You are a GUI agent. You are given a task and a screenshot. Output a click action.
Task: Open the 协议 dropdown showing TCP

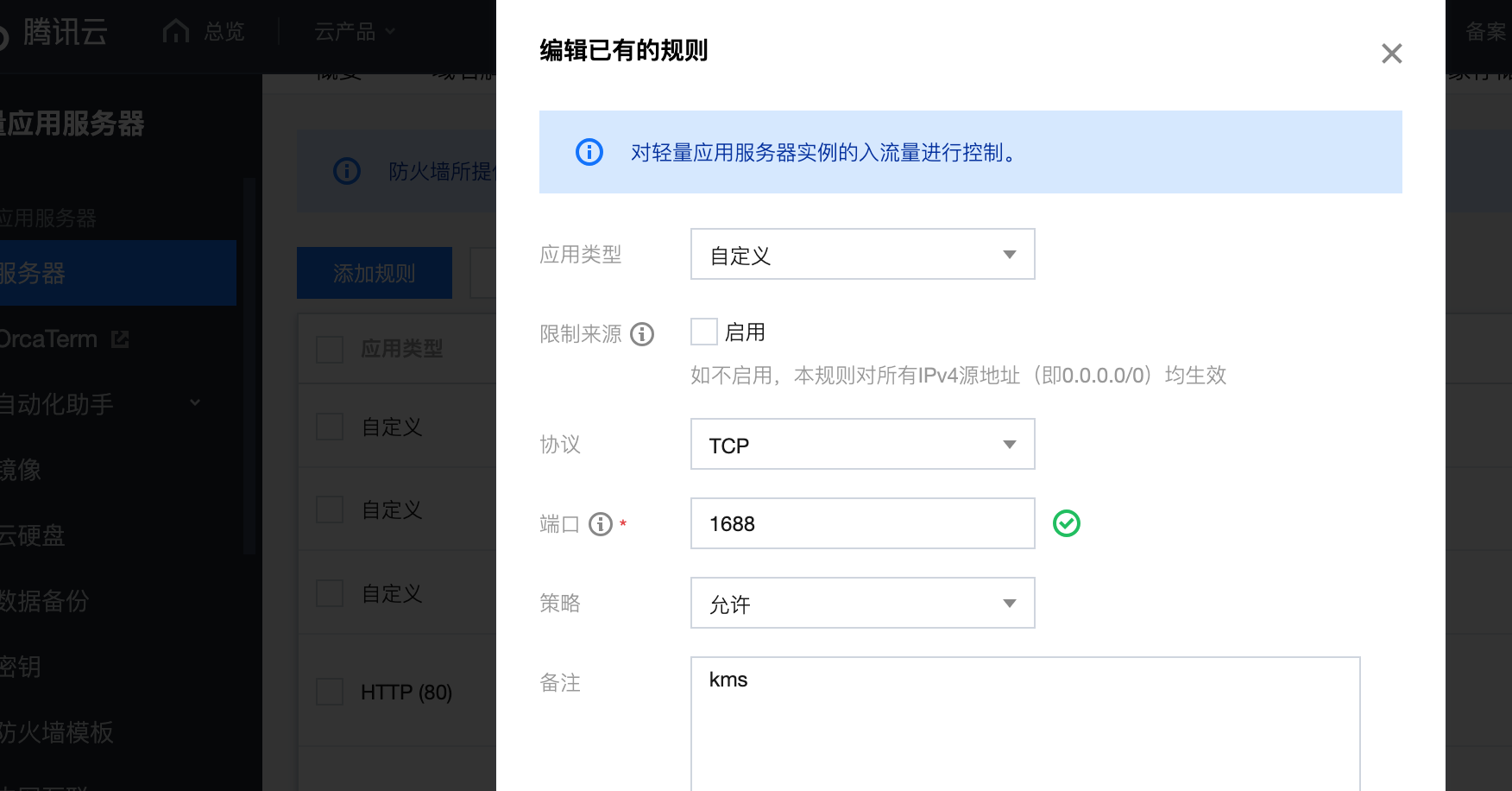pos(862,444)
